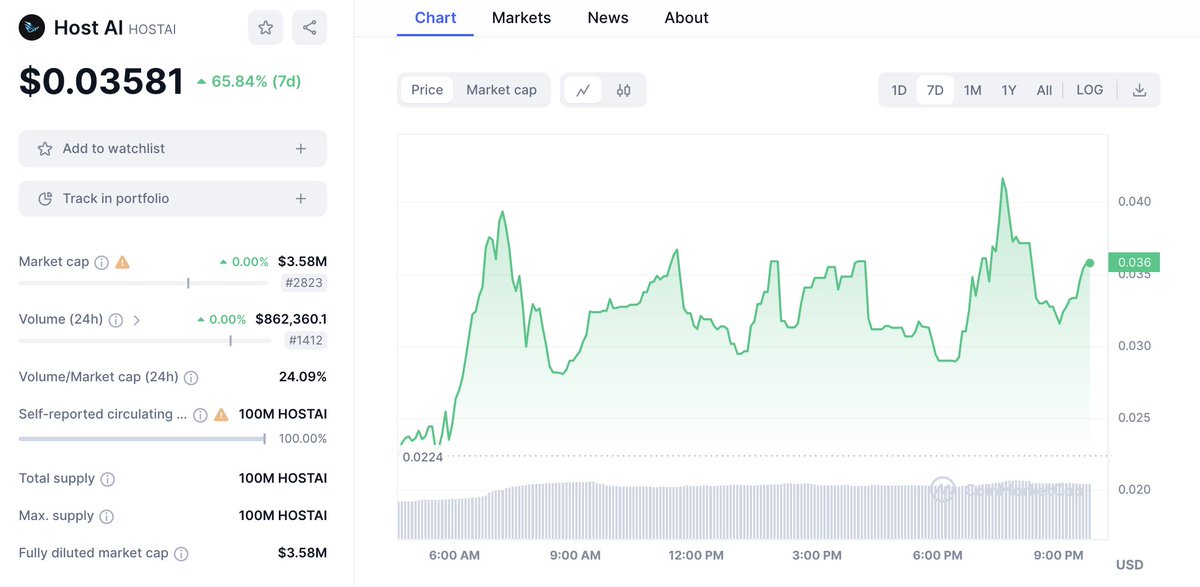Click the plus icon on Add to watchlist

tap(301, 148)
